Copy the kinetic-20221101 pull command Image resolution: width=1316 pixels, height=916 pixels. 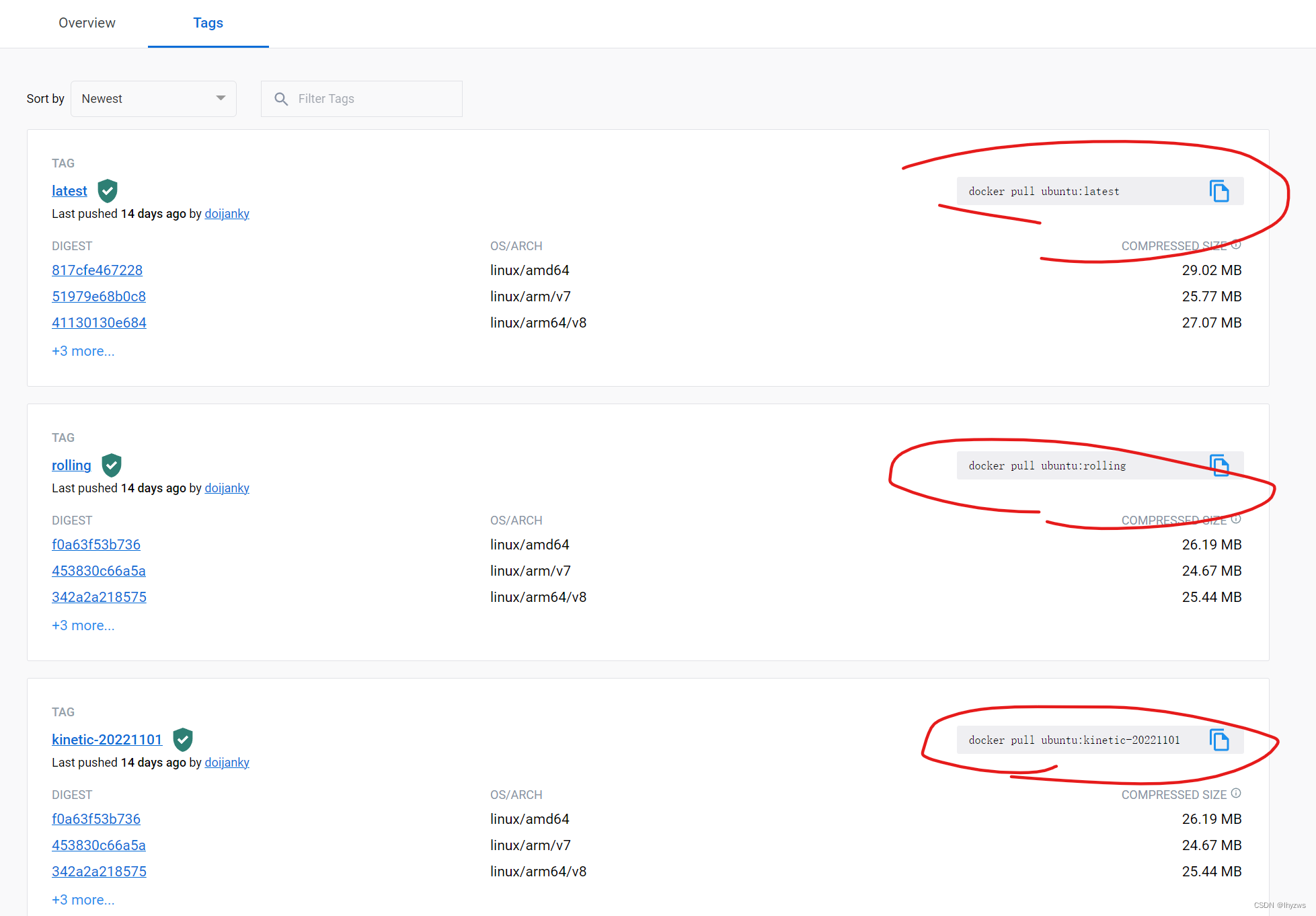[x=1218, y=740]
